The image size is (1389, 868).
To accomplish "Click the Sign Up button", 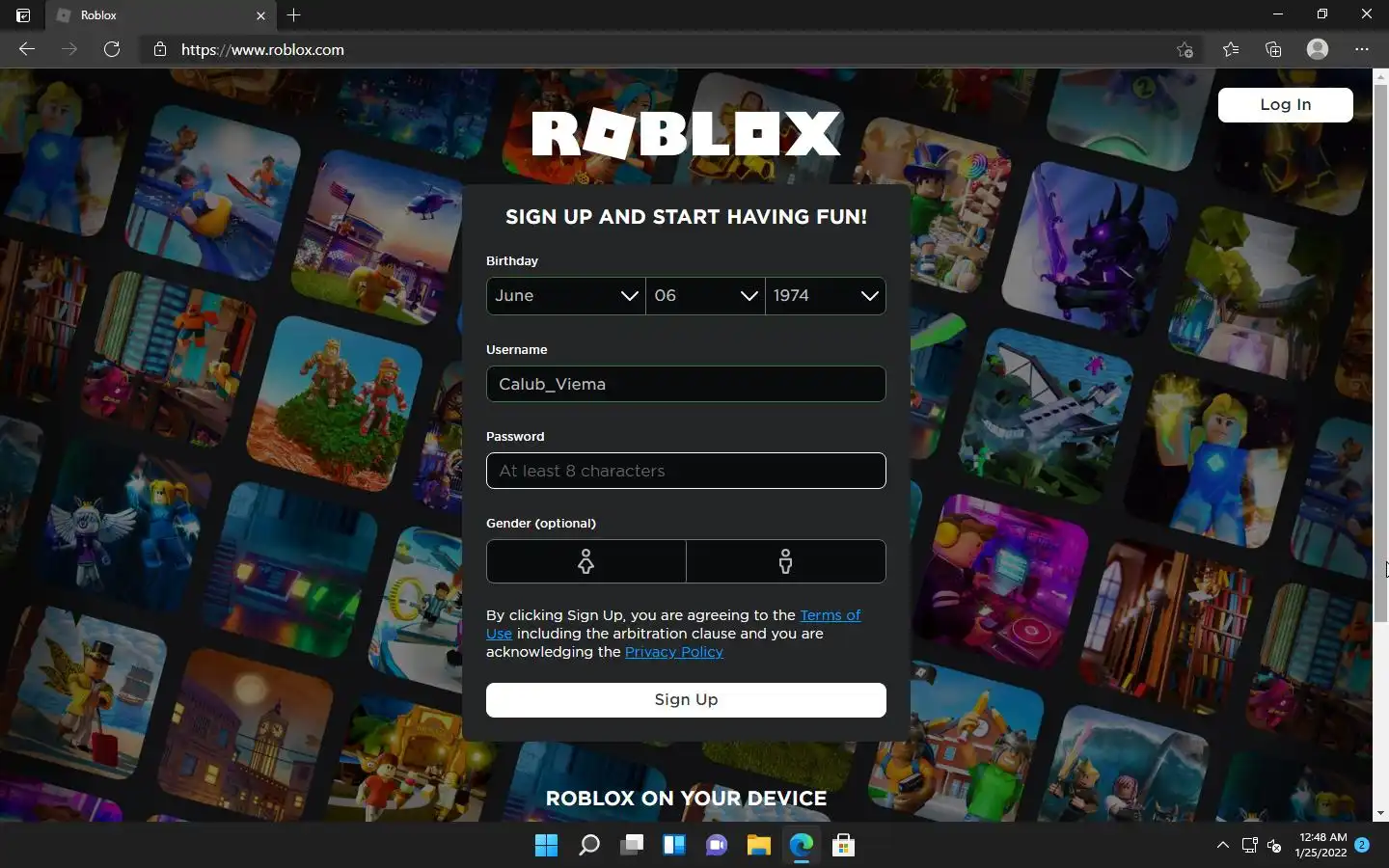I will point(686,700).
